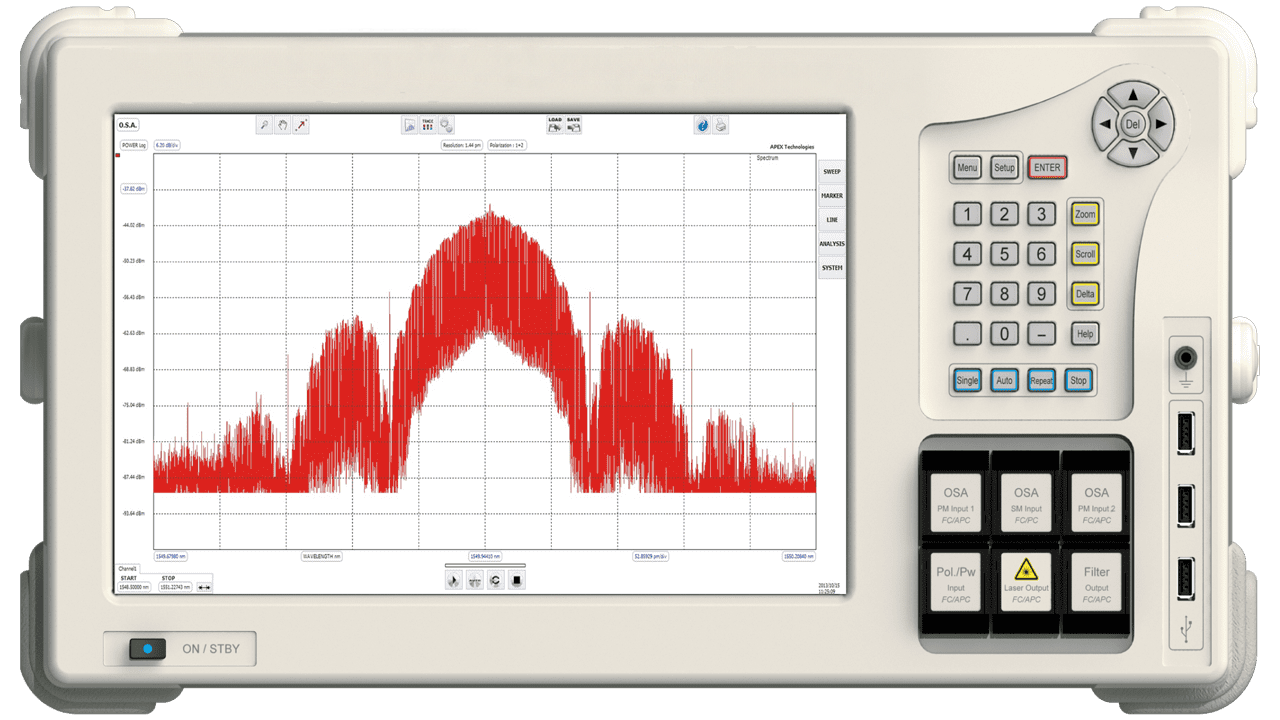This screenshot has height=720, width=1280.
Task: Open the SWEEP side menu
Action: pyautogui.click(x=832, y=172)
